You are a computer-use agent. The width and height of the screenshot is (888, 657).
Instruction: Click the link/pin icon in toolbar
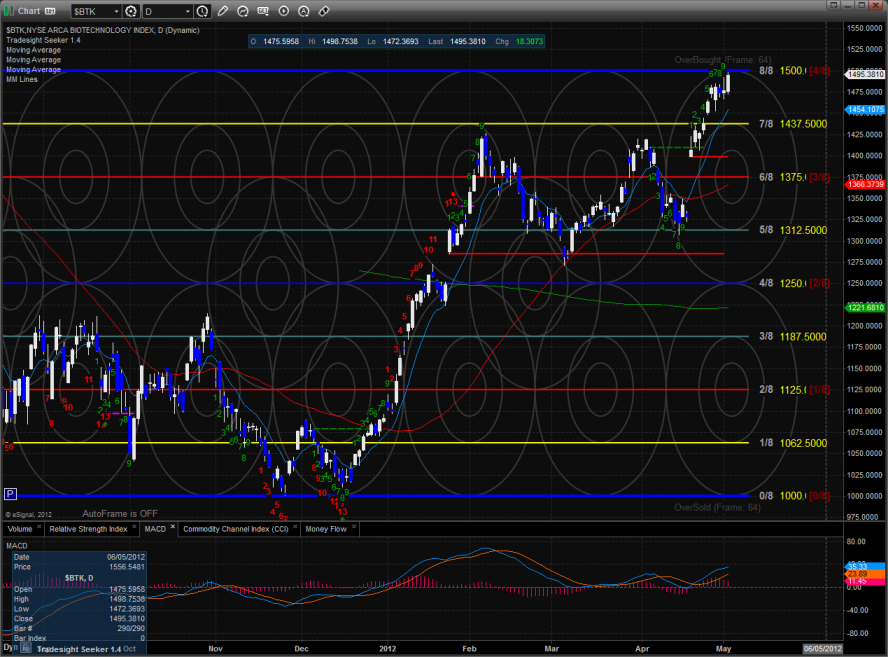click(x=323, y=11)
